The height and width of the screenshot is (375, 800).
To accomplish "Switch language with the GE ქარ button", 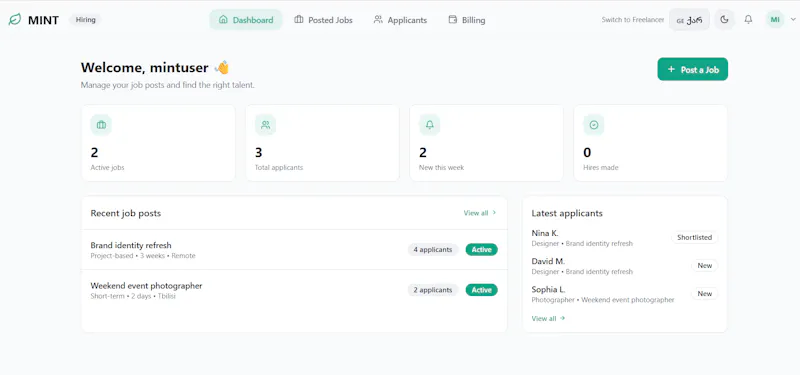I will (689, 20).
